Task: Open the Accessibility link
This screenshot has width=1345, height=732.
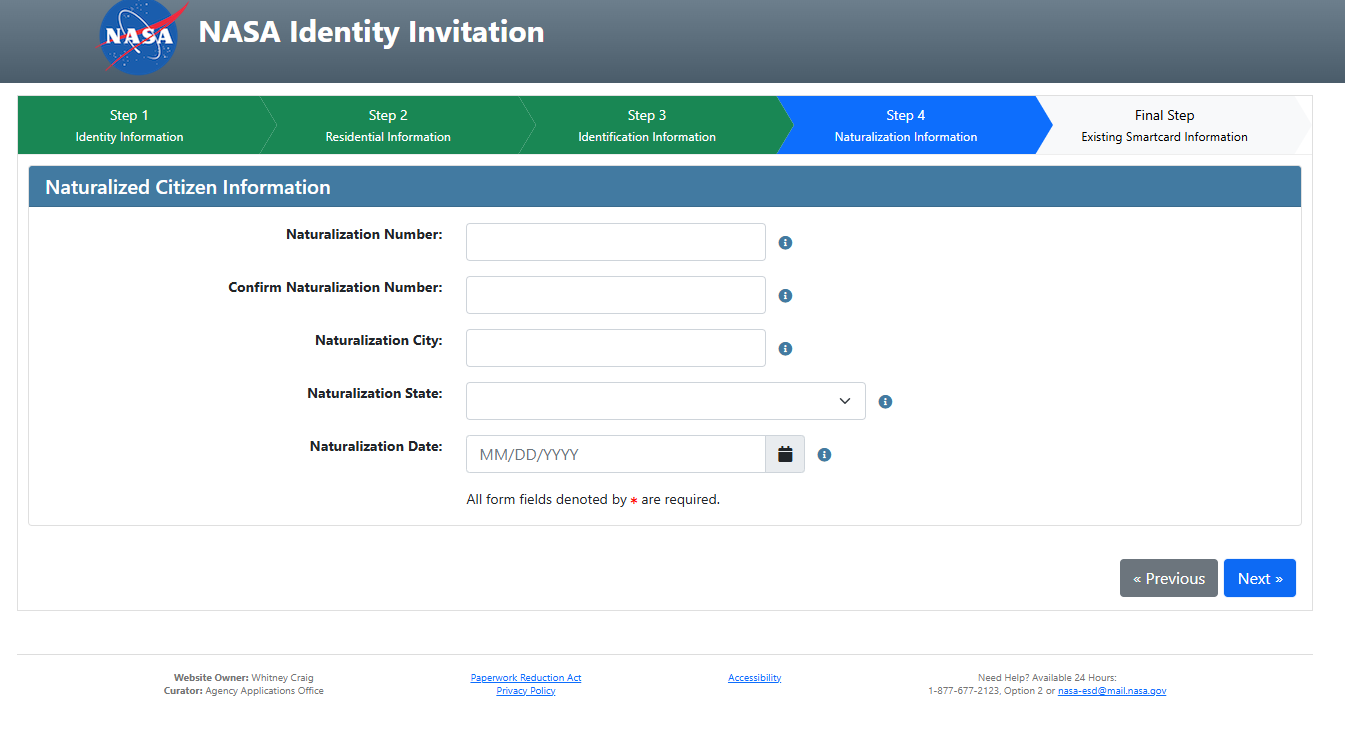Action: click(x=755, y=678)
